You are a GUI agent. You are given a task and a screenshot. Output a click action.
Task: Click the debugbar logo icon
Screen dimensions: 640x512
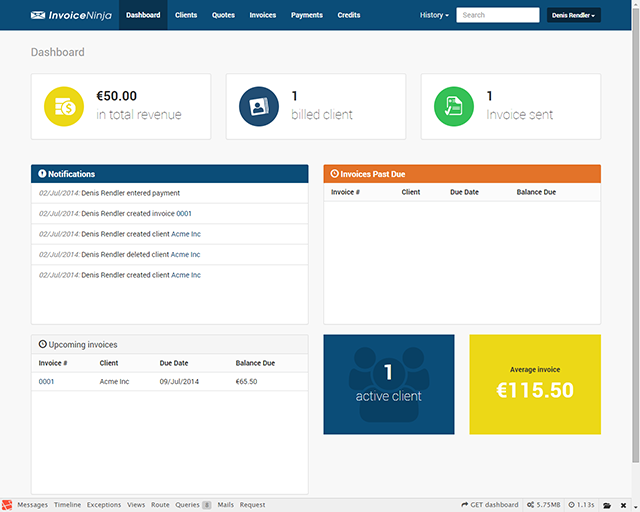pos(8,505)
